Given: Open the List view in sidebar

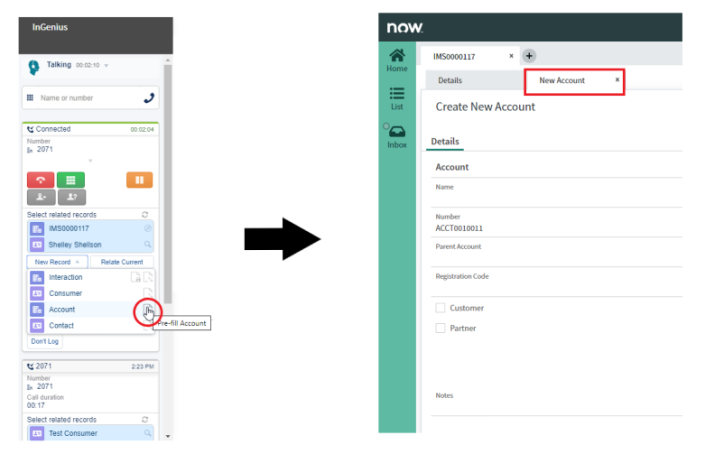Looking at the screenshot, I should 397,98.
